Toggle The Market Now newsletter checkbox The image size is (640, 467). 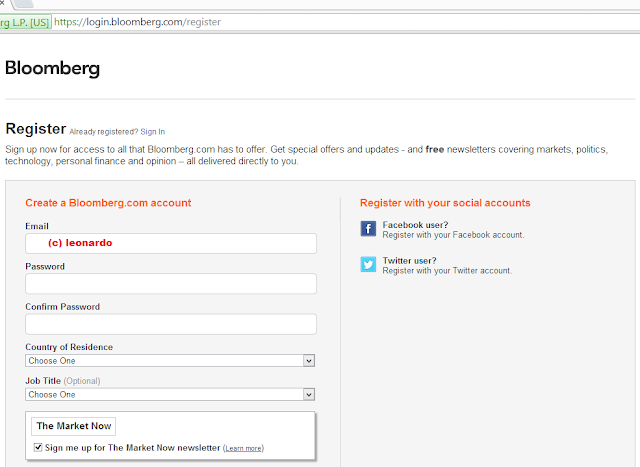38,447
